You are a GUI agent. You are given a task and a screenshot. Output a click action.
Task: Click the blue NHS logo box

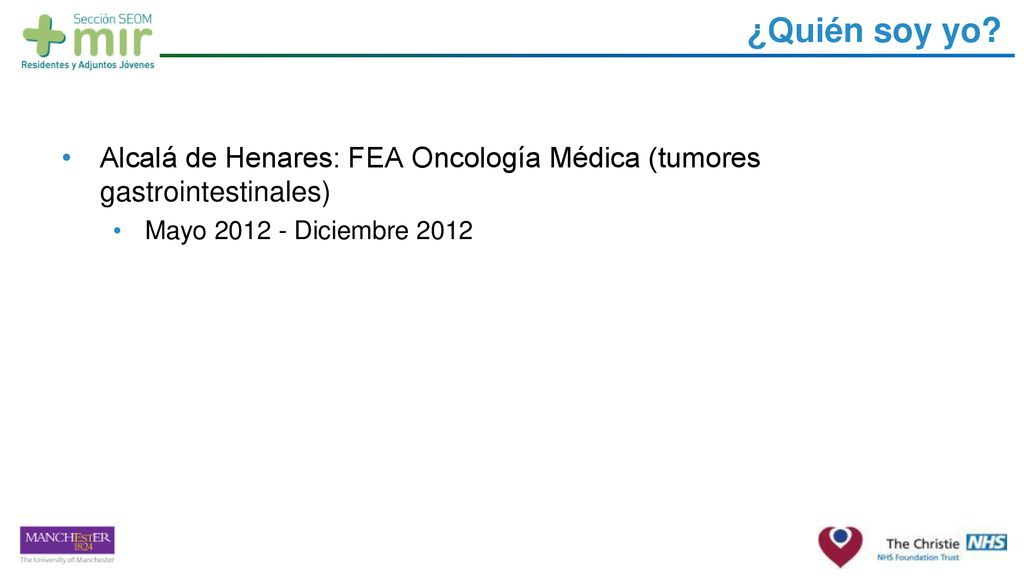[x=987, y=542]
